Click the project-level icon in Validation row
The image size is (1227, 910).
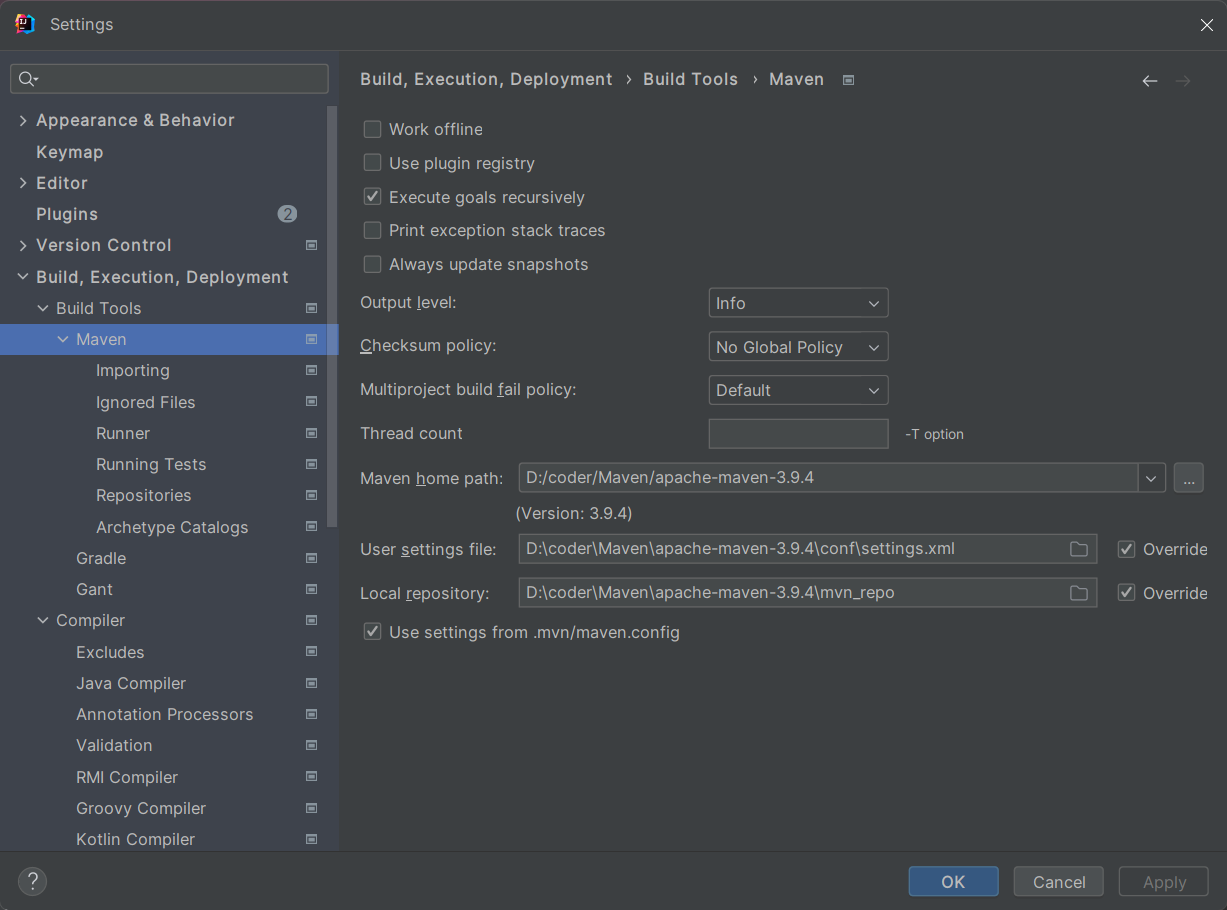pyautogui.click(x=311, y=745)
